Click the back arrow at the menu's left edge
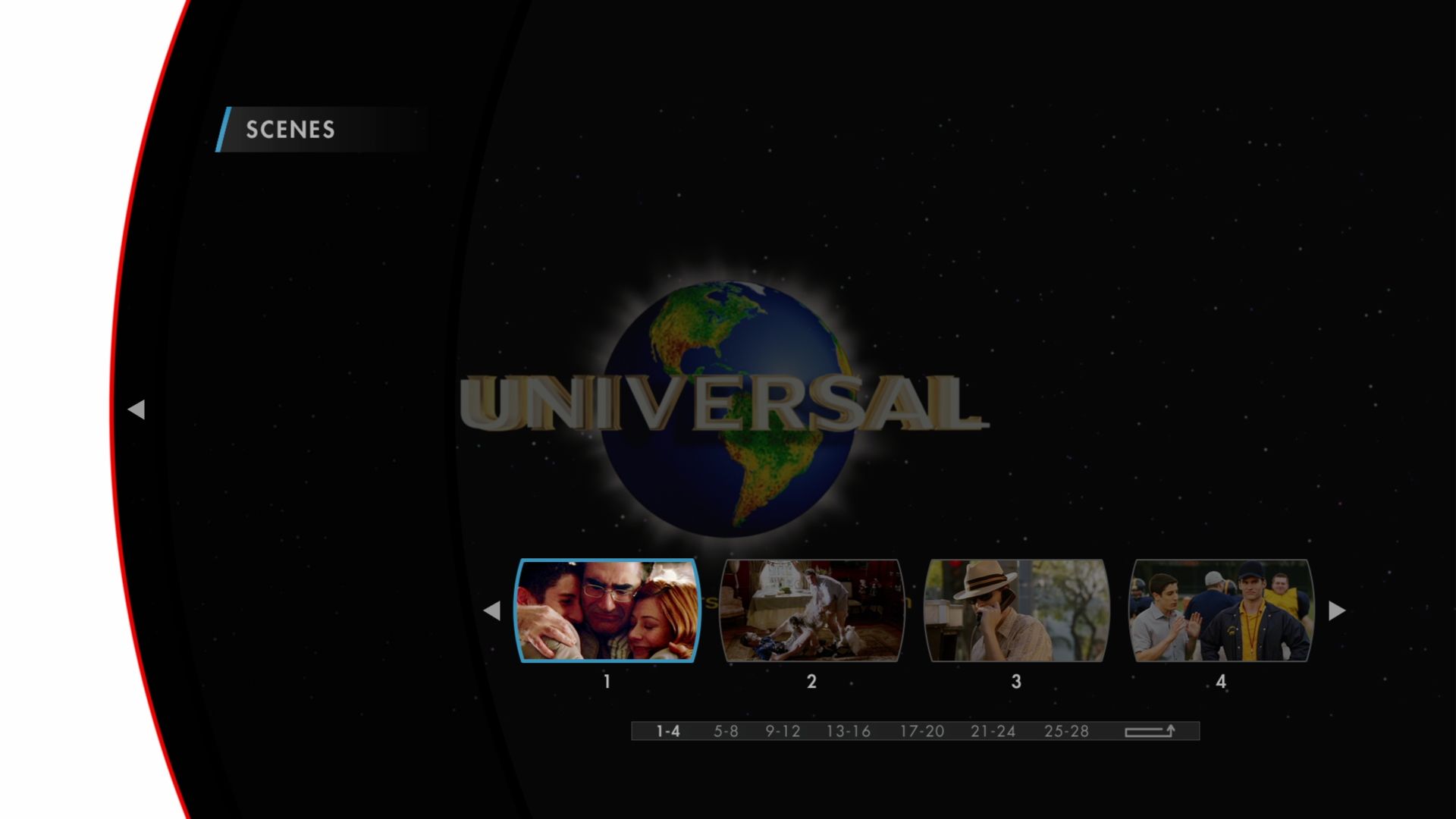Viewport: 1456px width, 819px height. click(x=136, y=409)
